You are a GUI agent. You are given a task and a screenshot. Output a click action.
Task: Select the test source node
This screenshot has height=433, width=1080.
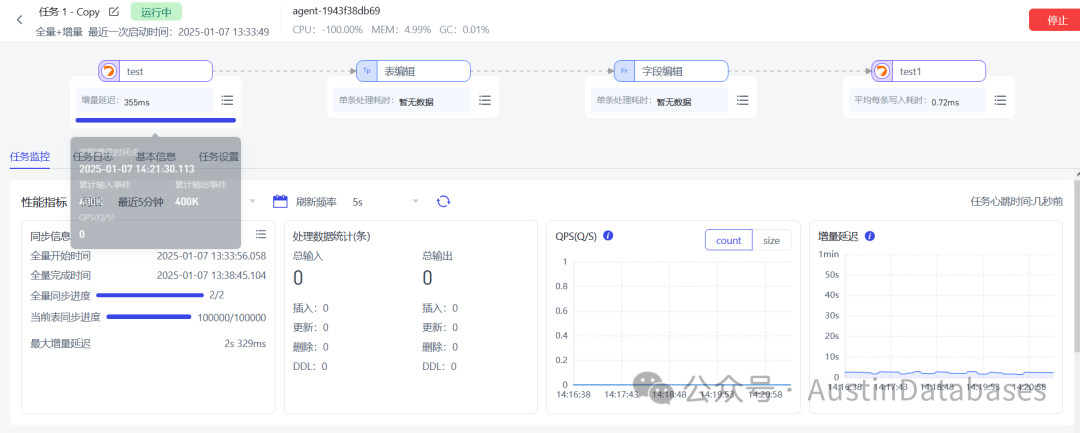156,71
